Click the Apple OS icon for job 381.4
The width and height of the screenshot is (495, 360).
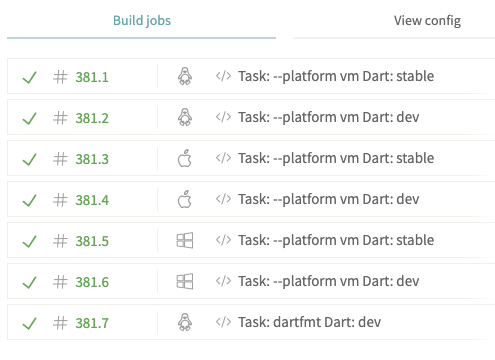[x=185, y=199]
